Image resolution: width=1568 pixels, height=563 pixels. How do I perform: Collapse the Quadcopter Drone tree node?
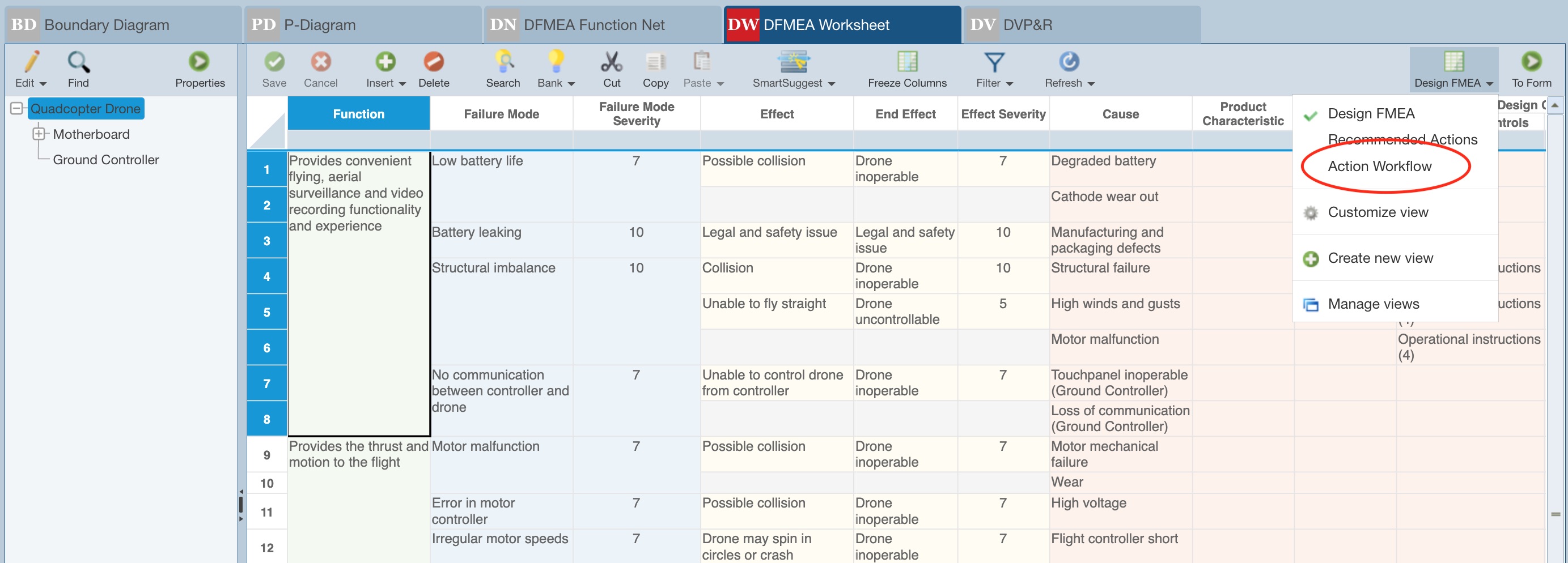click(17, 109)
